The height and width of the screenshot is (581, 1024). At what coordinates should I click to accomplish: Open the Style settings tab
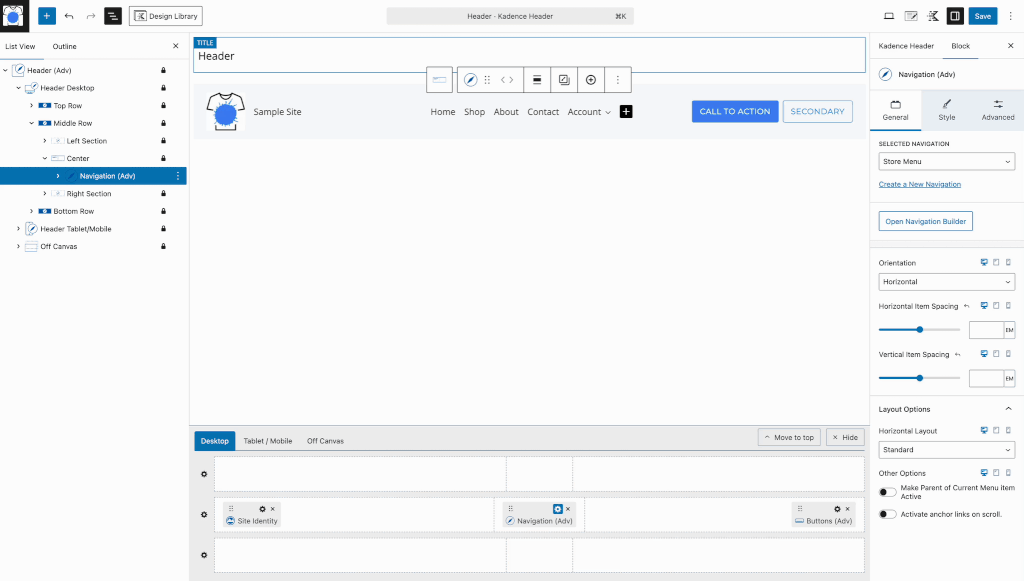tap(947, 110)
